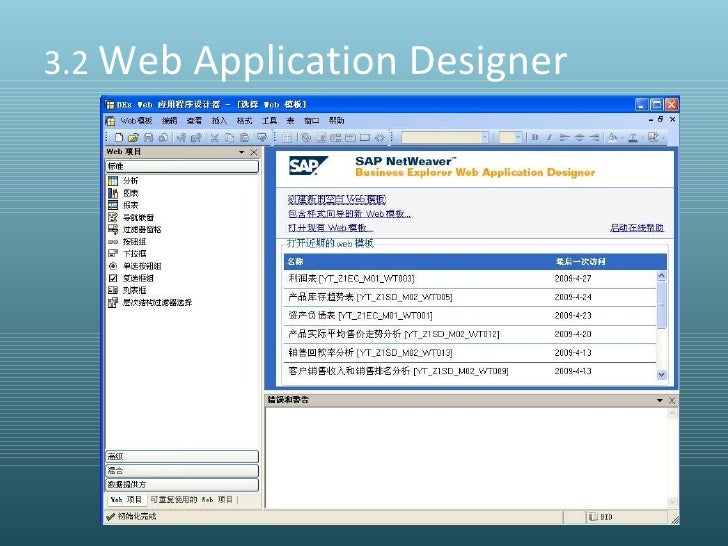Expand the 数据提供方 group

pyautogui.click(x=182, y=484)
